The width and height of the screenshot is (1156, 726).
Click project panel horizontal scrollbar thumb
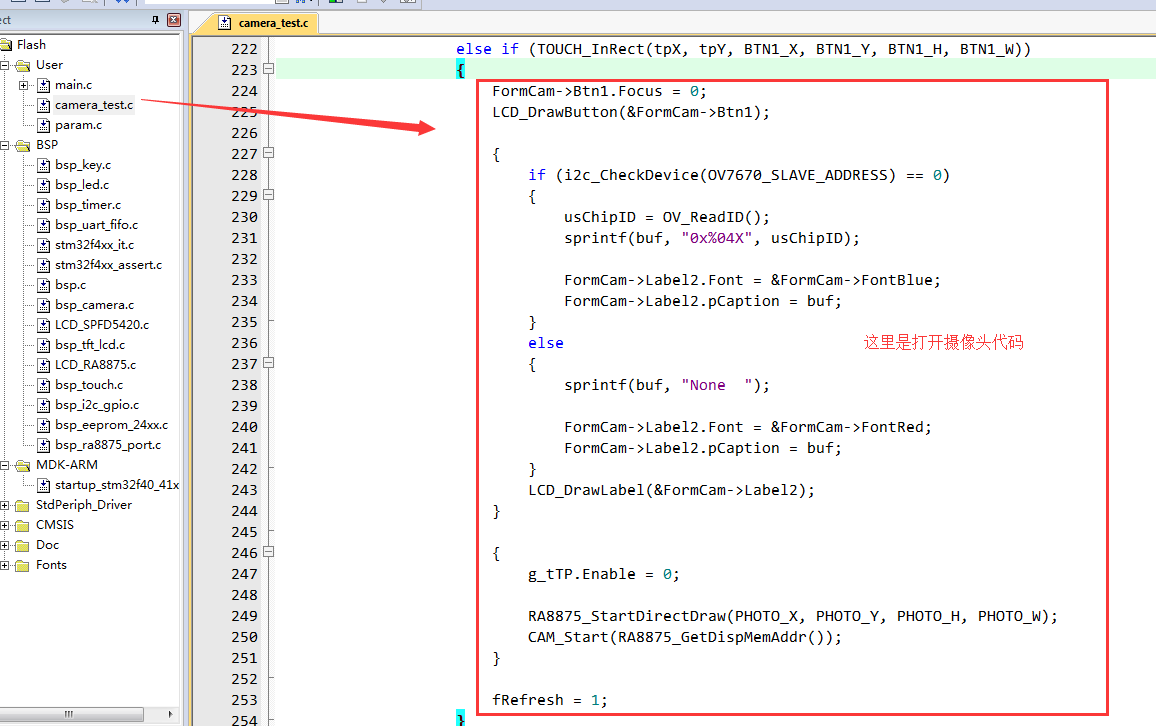[72, 714]
